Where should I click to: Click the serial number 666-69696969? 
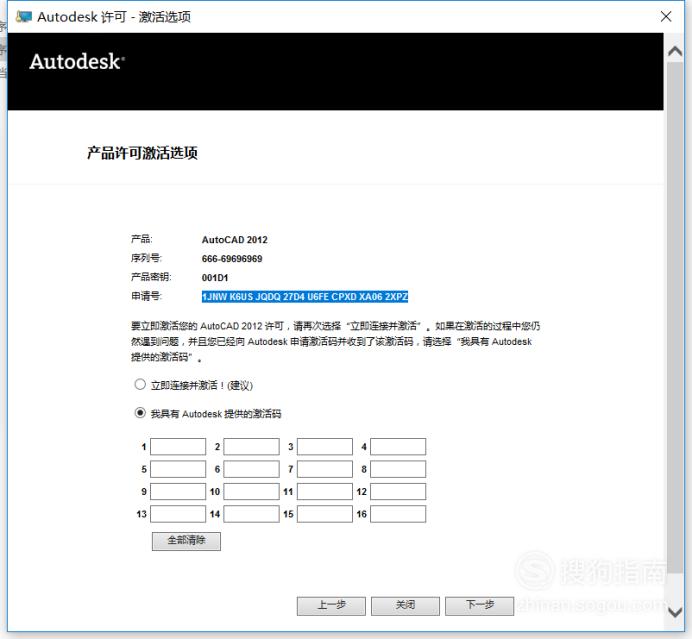point(232,259)
